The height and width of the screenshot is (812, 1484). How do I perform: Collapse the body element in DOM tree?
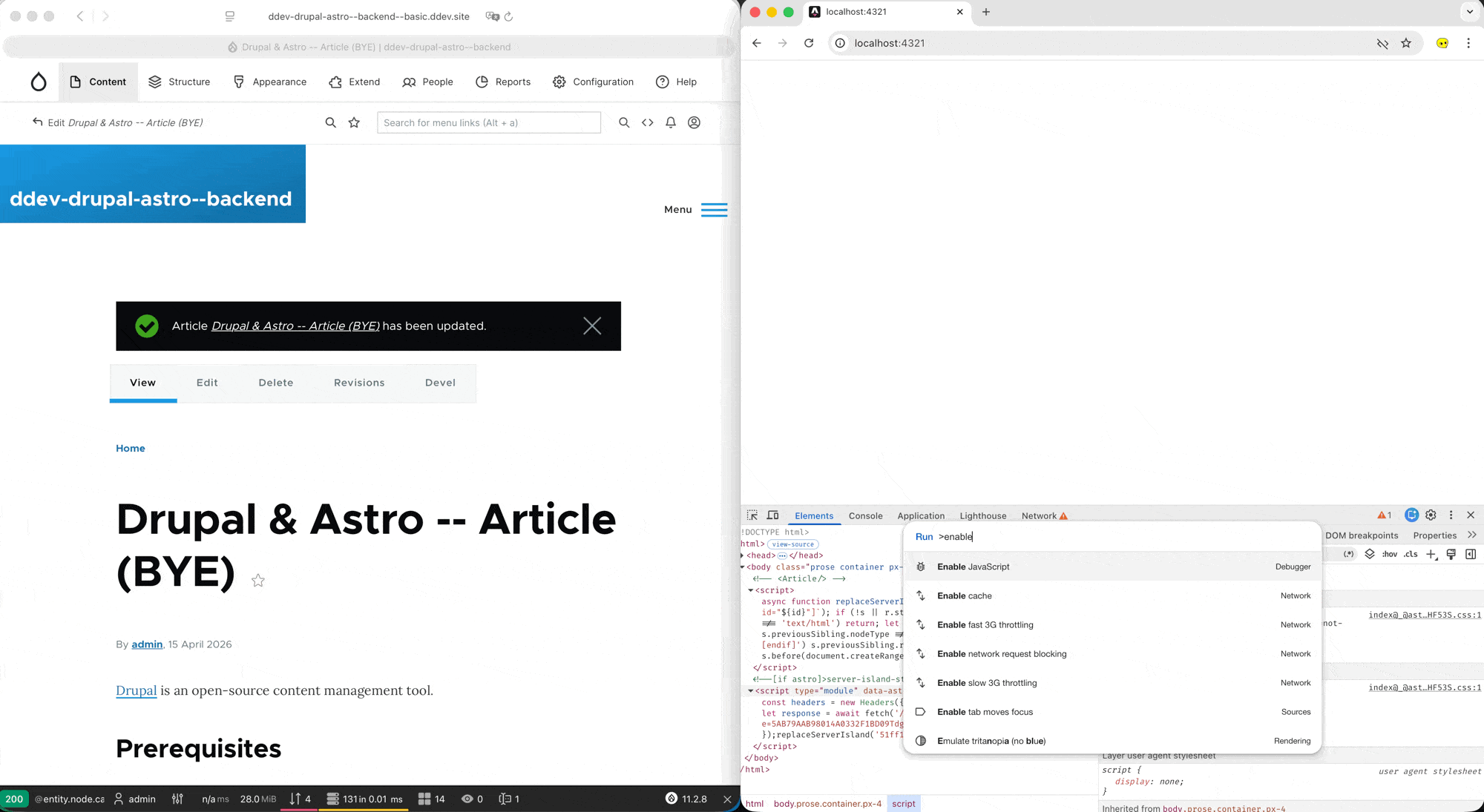(x=743, y=567)
